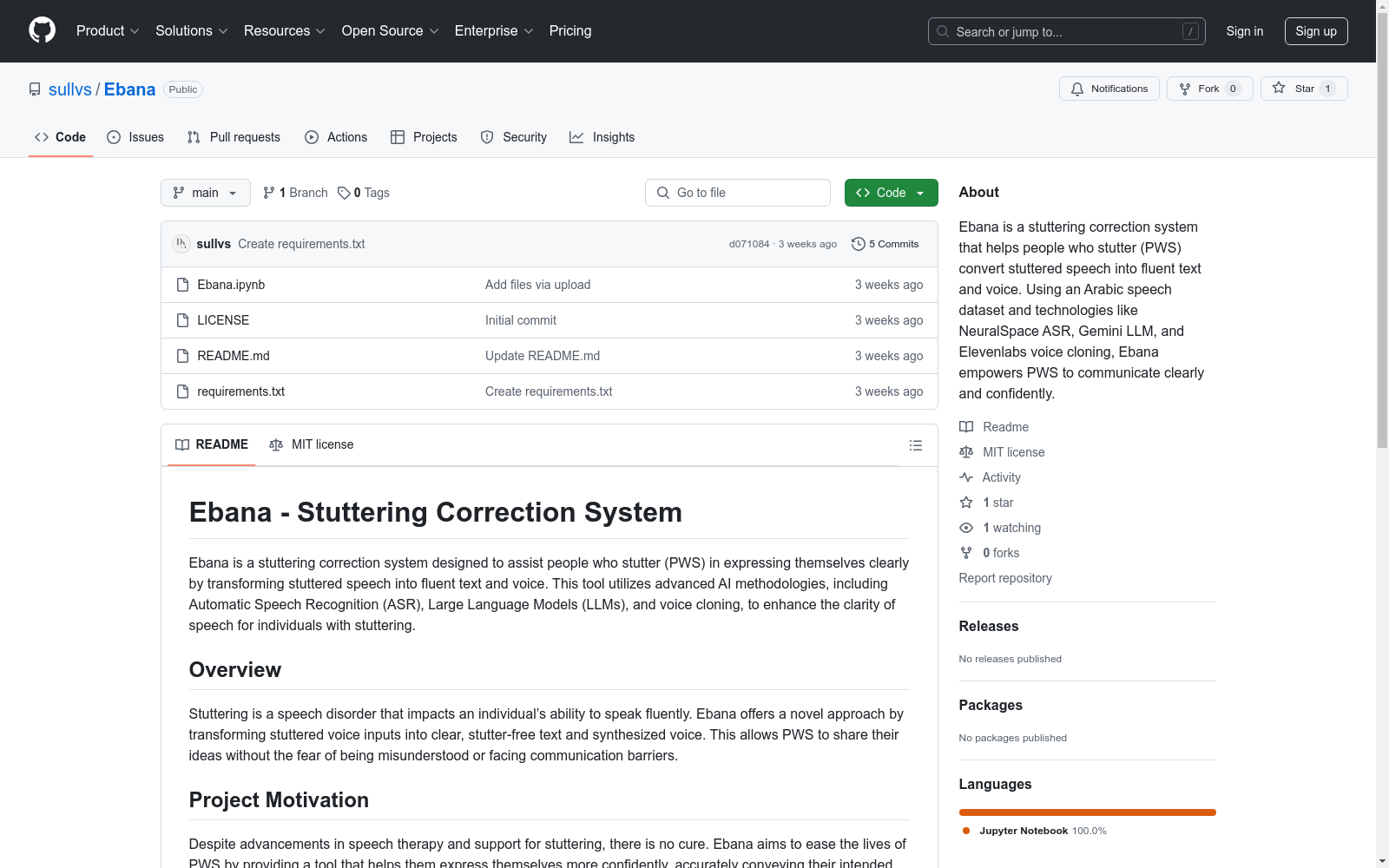Switch to the Security tab
Viewport: 1389px width, 868px height.
coord(514,137)
